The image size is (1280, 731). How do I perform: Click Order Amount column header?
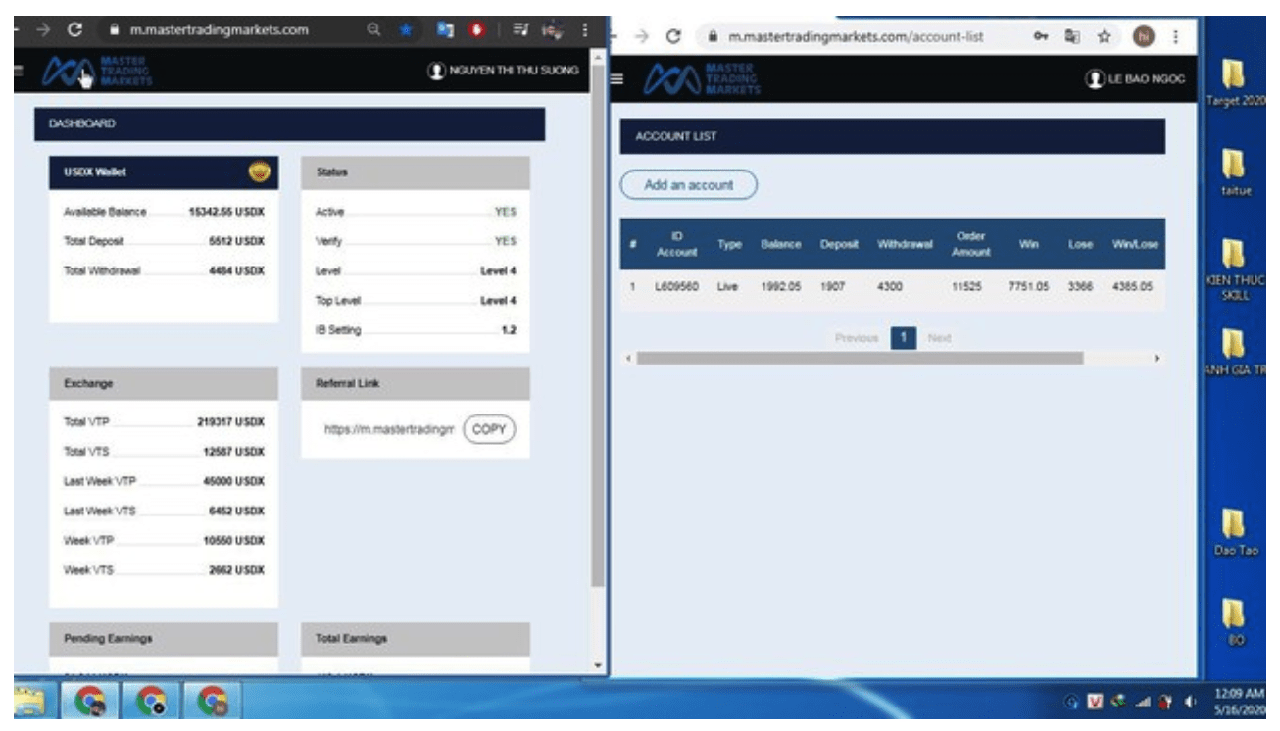[x=971, y=245]
